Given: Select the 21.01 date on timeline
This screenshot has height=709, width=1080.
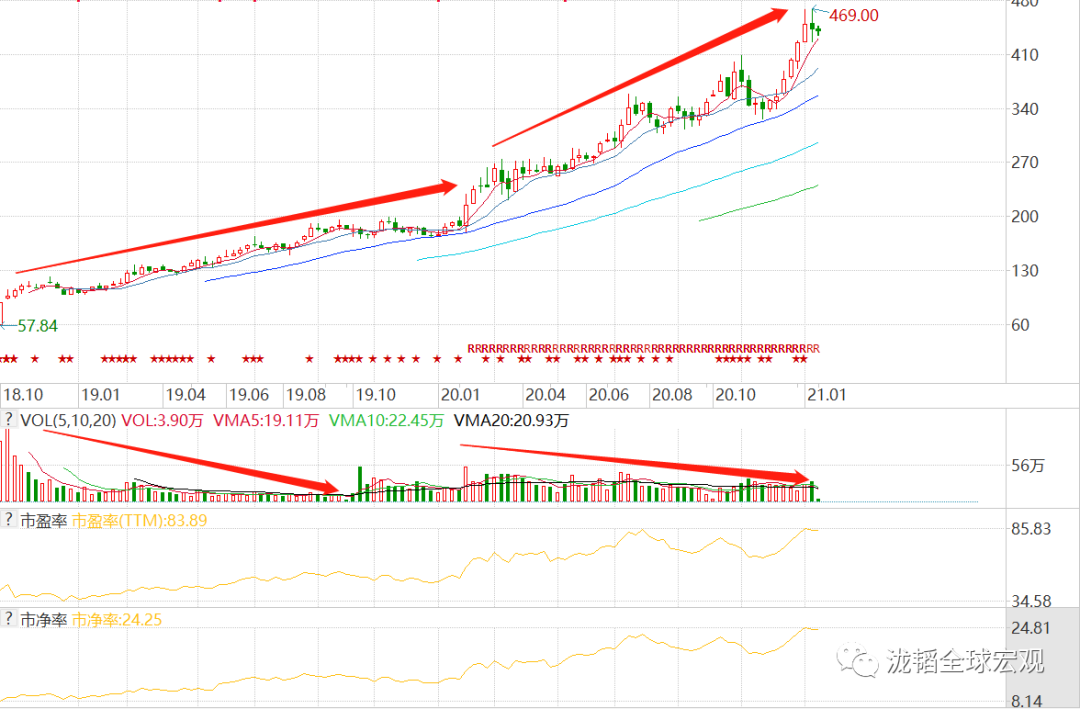Looking at the screenshot, I should [827, 395].
